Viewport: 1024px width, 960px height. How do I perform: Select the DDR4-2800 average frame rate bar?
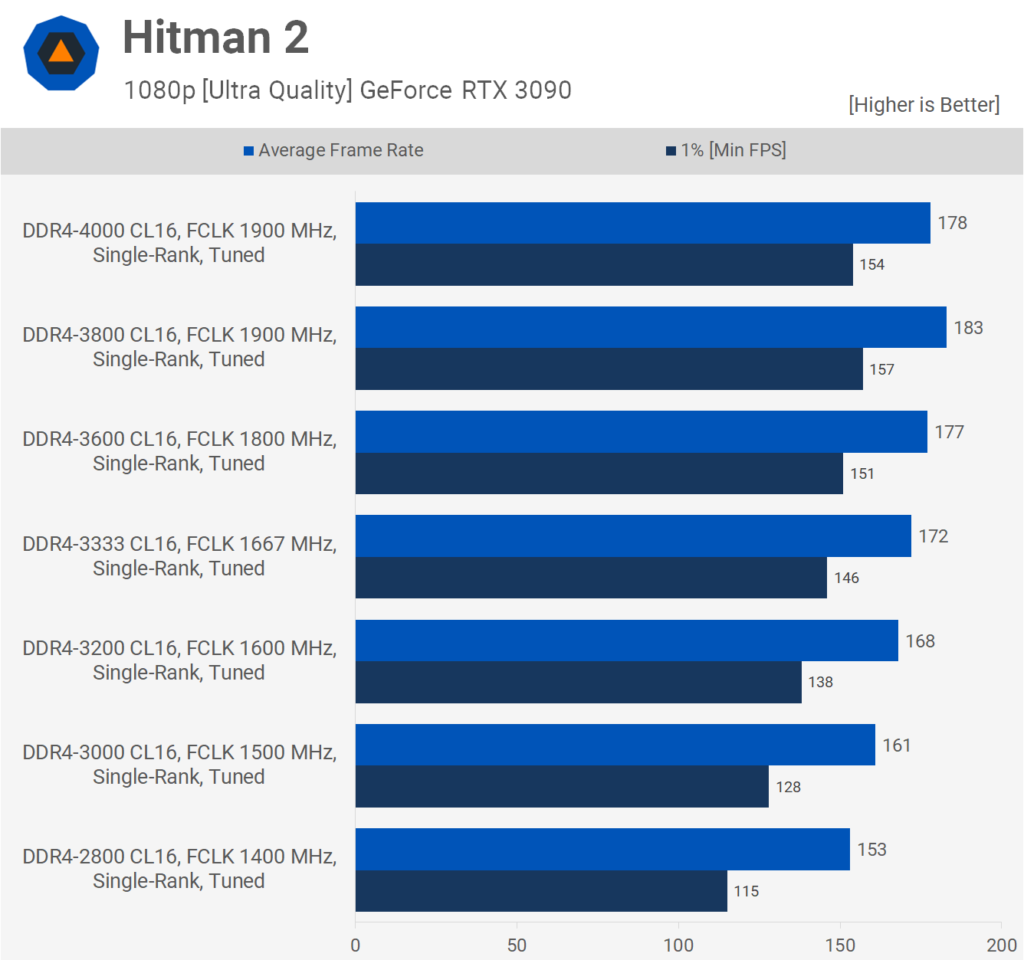[602, 849]
